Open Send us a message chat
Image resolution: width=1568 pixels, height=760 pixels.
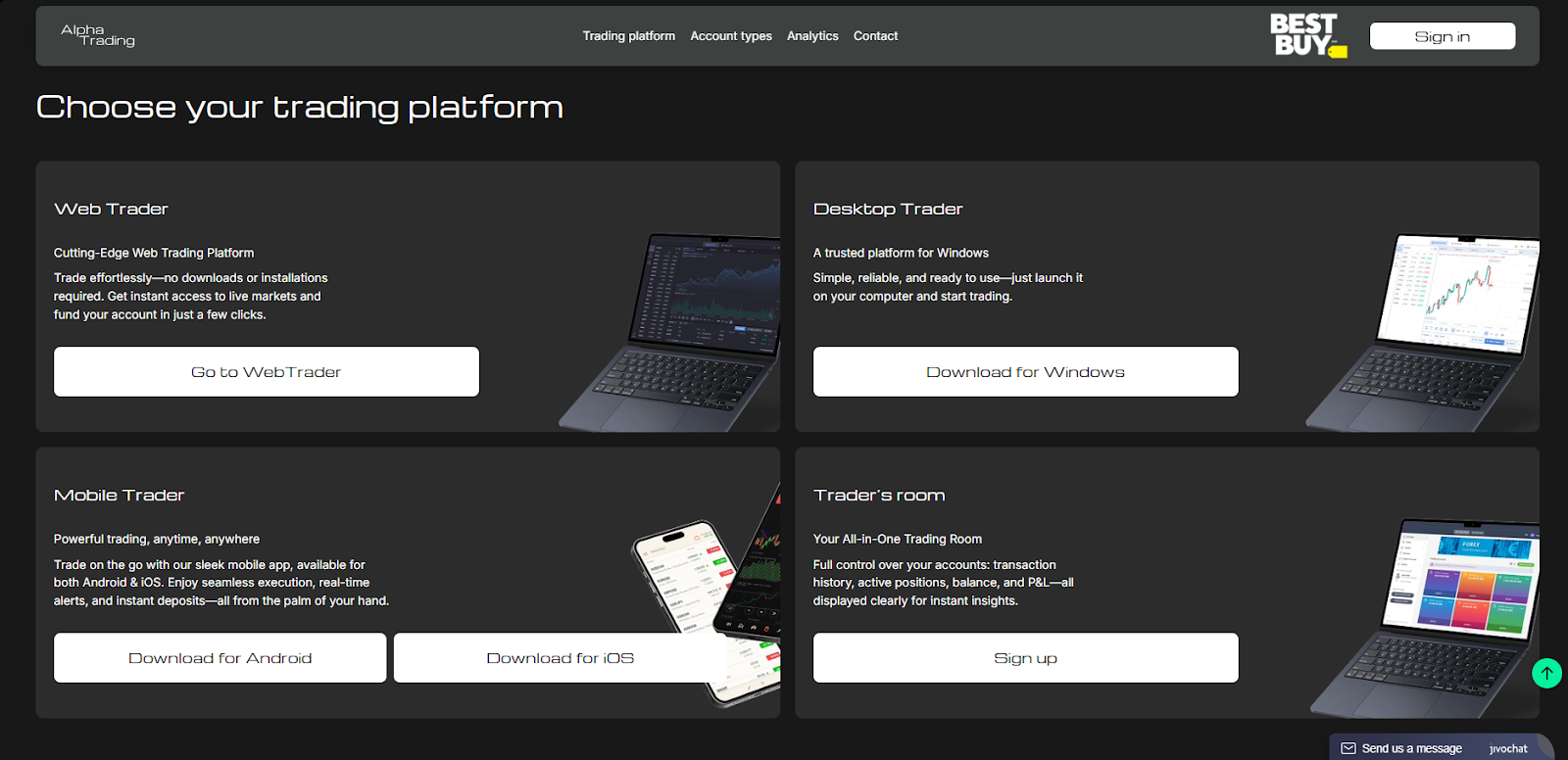point(1411,748)
